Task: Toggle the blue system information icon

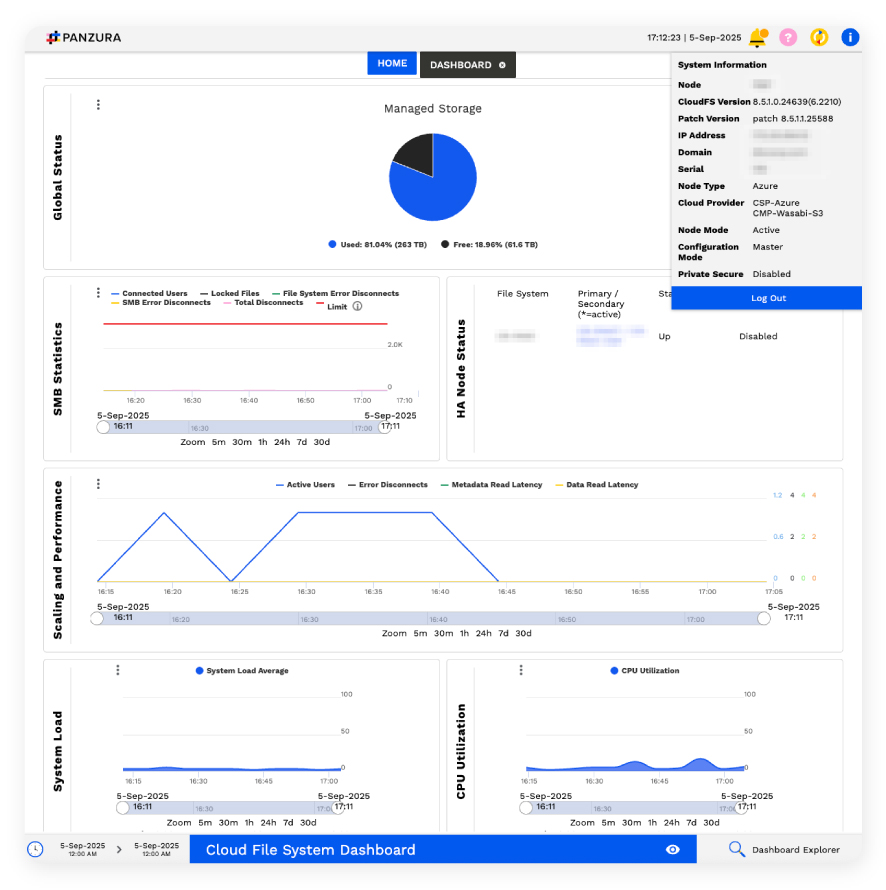Action: [x=850, y=37]
